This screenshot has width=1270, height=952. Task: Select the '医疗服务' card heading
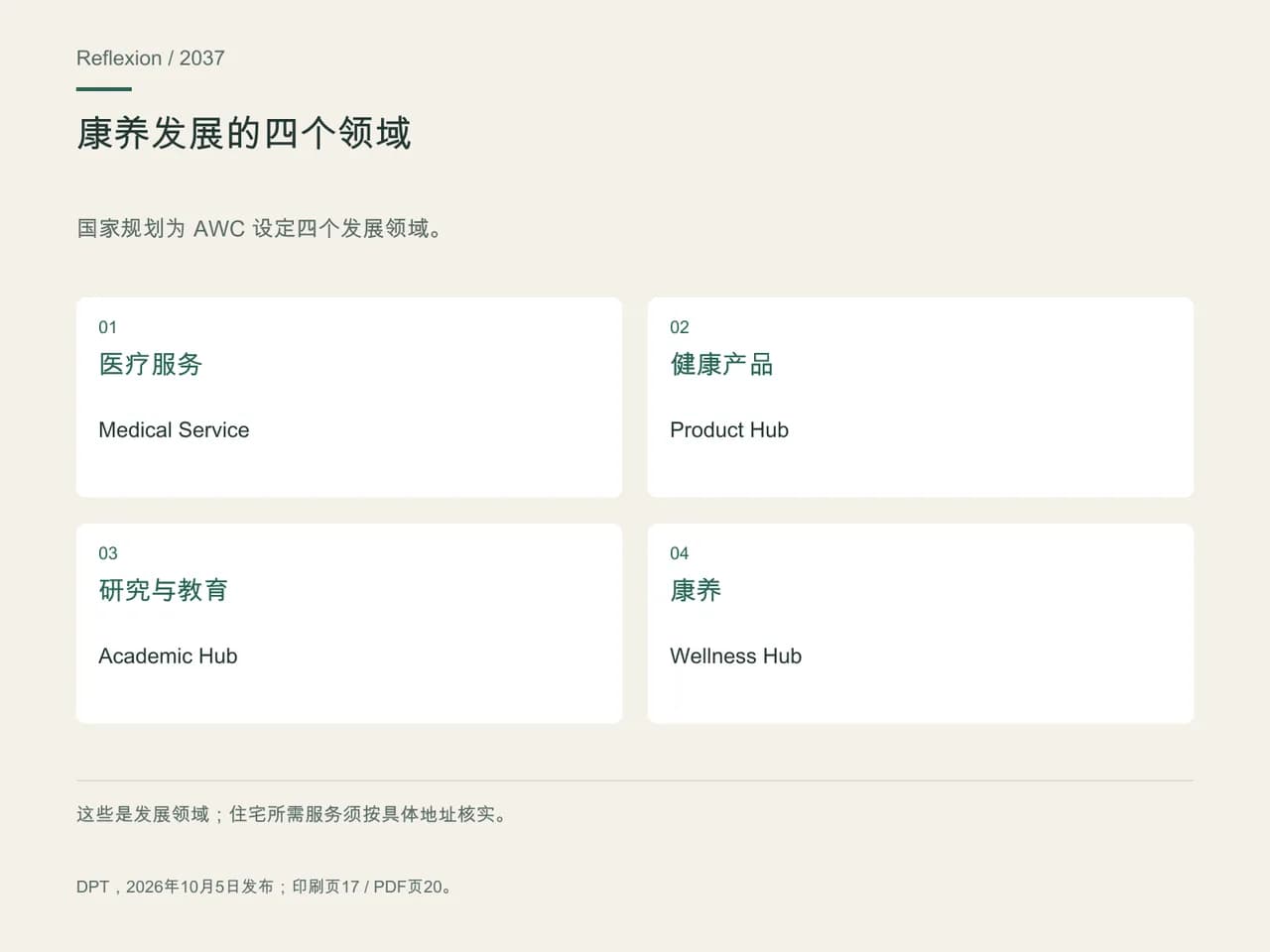(151, 364)
